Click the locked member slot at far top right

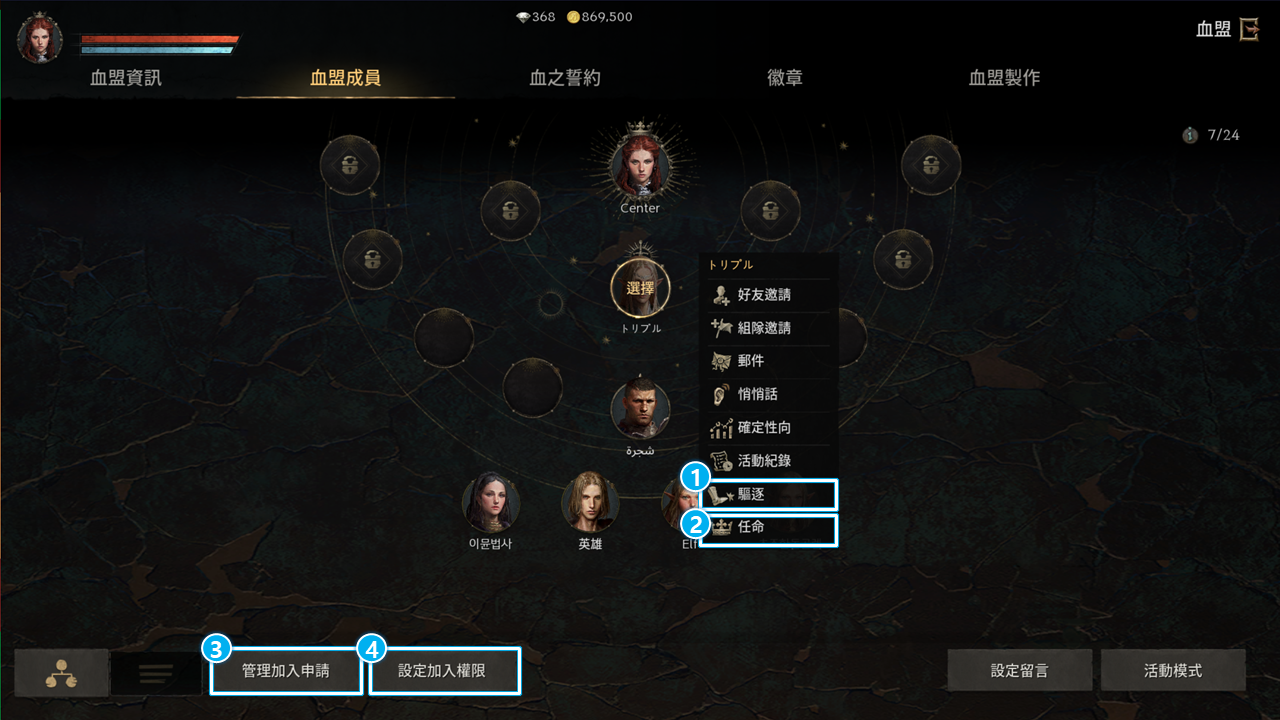point(931,165)
